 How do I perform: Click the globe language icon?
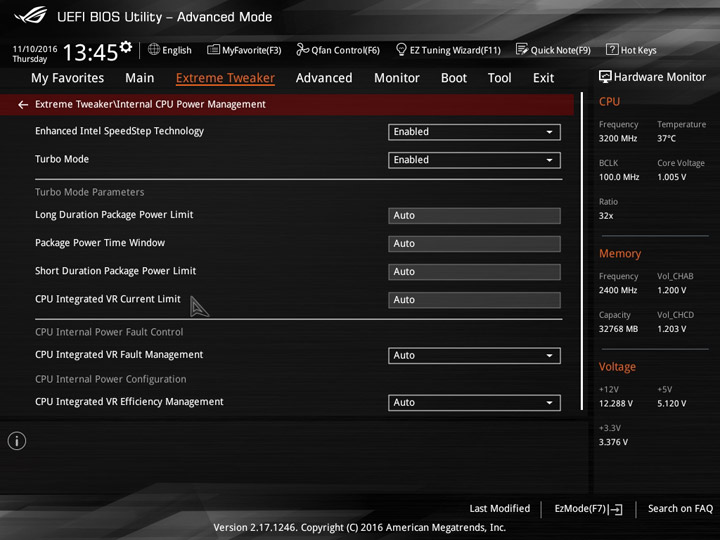154,49
